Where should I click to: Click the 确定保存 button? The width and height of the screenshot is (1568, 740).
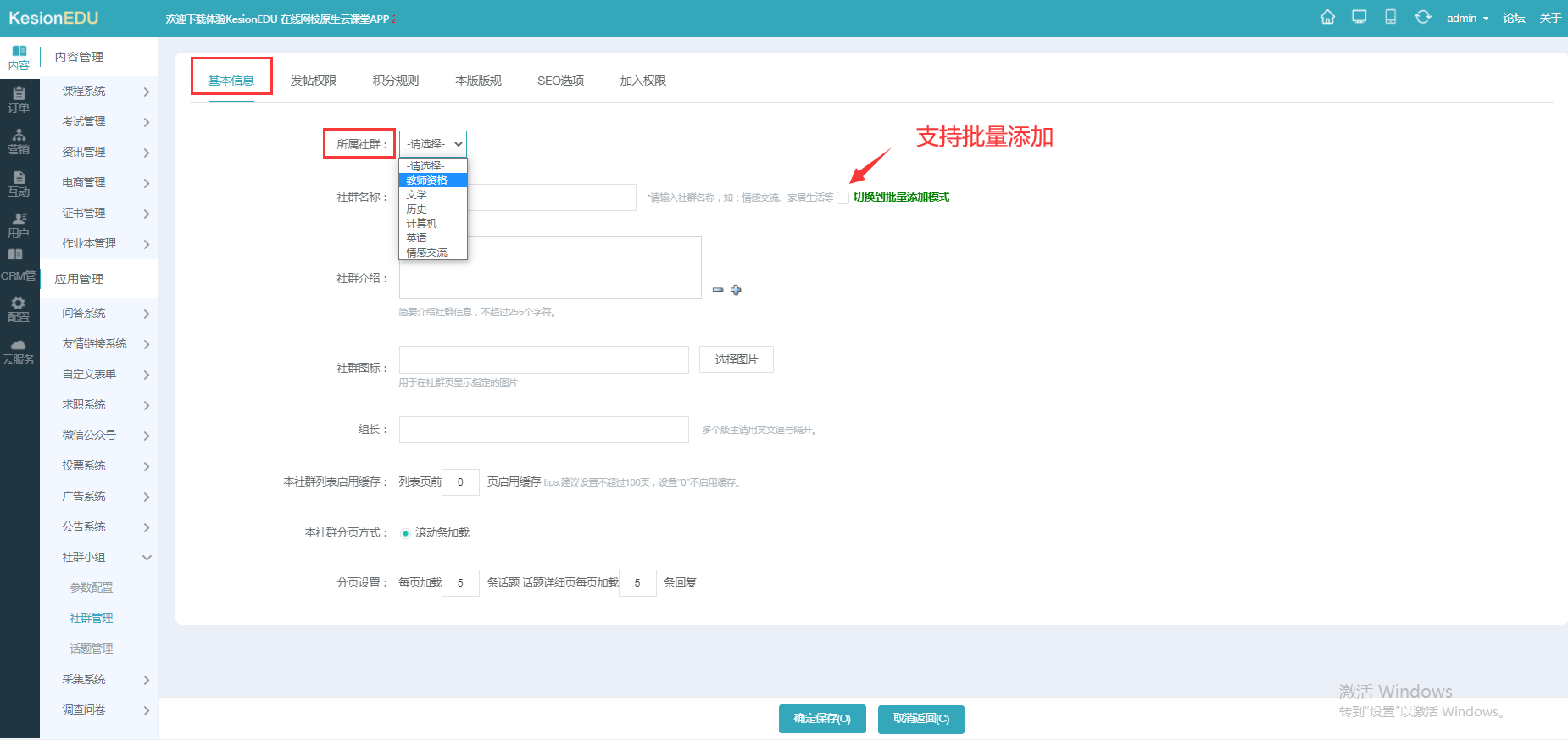821,719
